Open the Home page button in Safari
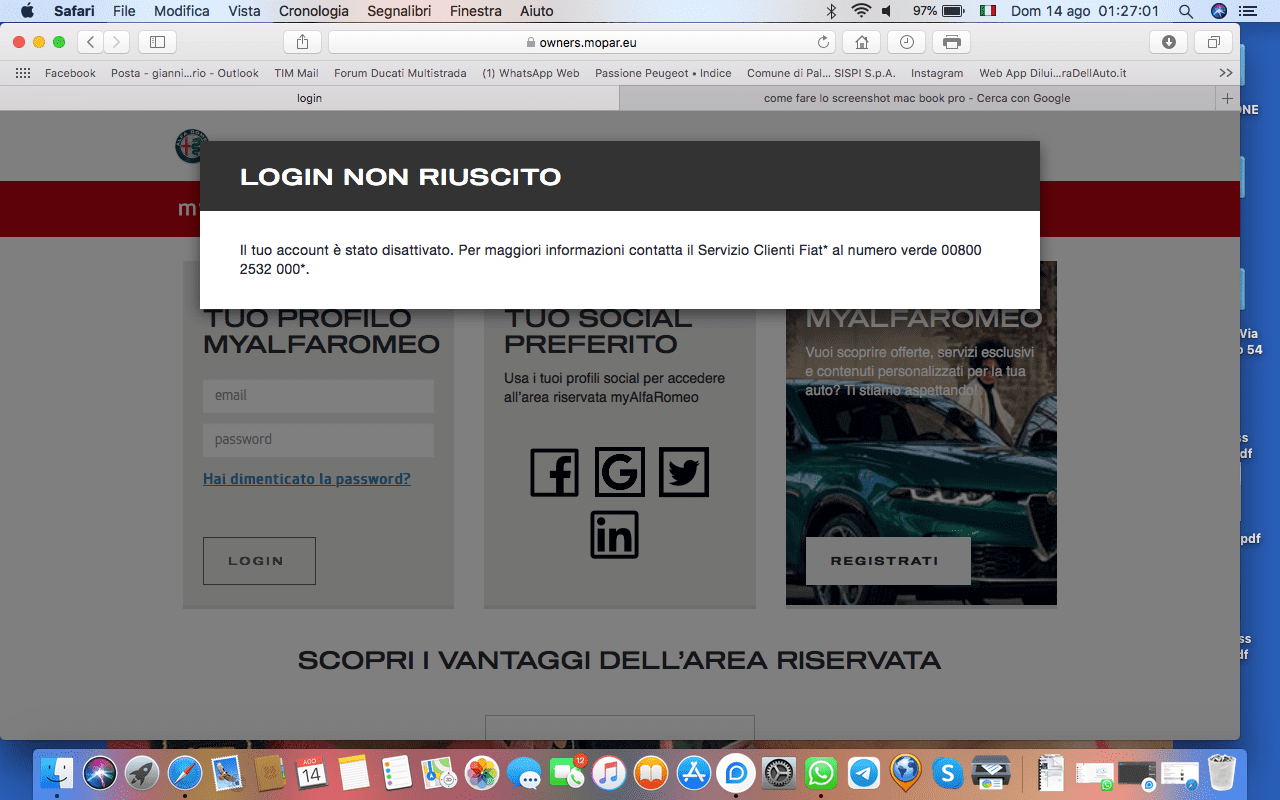Screen dimensions: 1280x800 point(861,42)
